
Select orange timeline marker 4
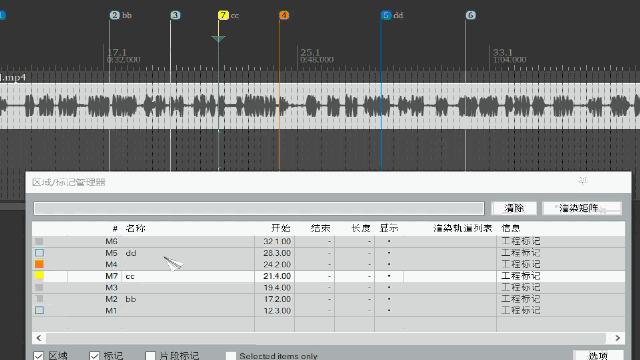click(x=284, y=15)
